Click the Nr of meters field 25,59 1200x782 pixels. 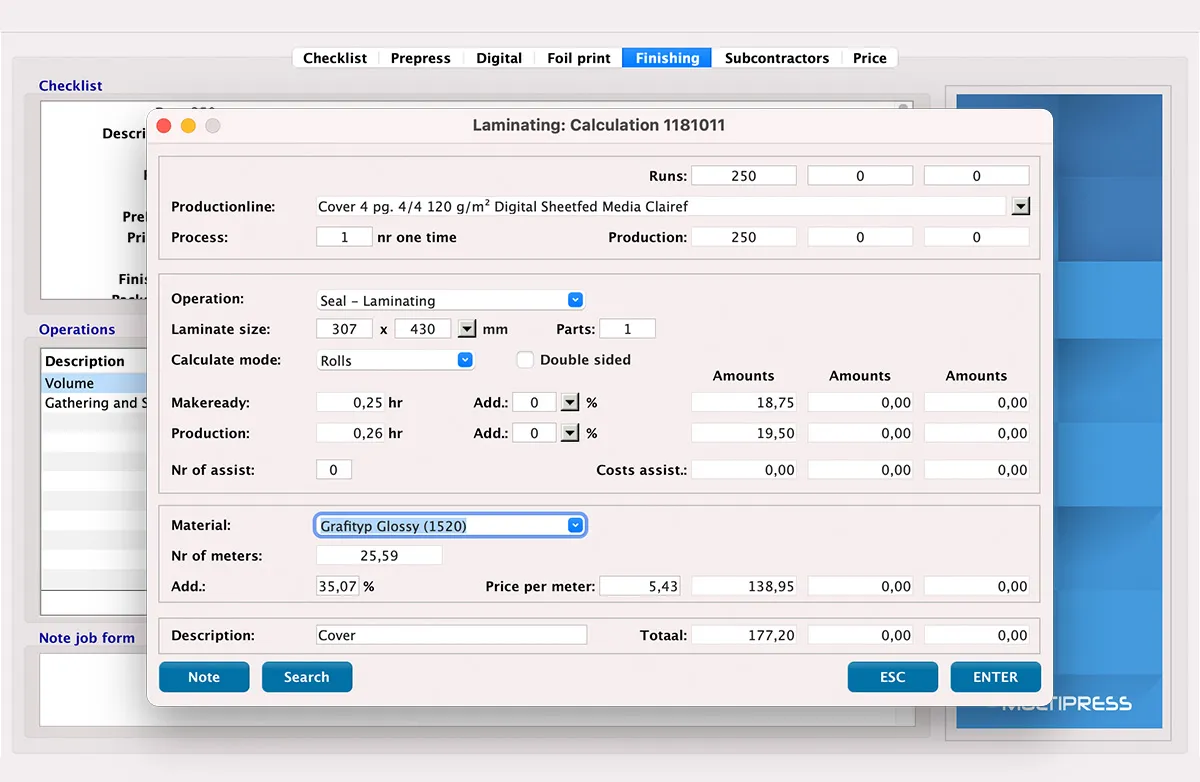click(379, 556)
